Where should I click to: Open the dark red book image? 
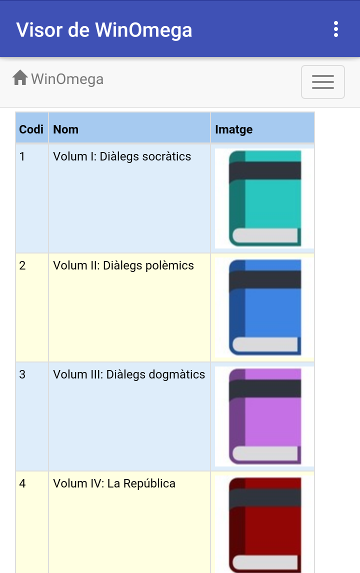(265, 524)
